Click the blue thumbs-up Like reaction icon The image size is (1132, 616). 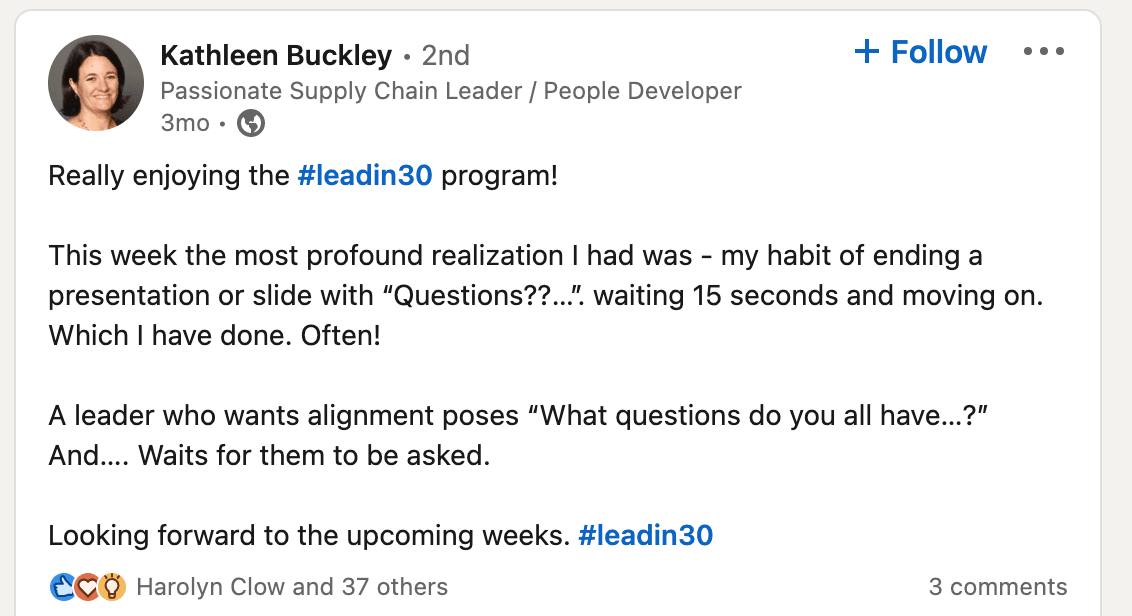click(x=63, y=587)
